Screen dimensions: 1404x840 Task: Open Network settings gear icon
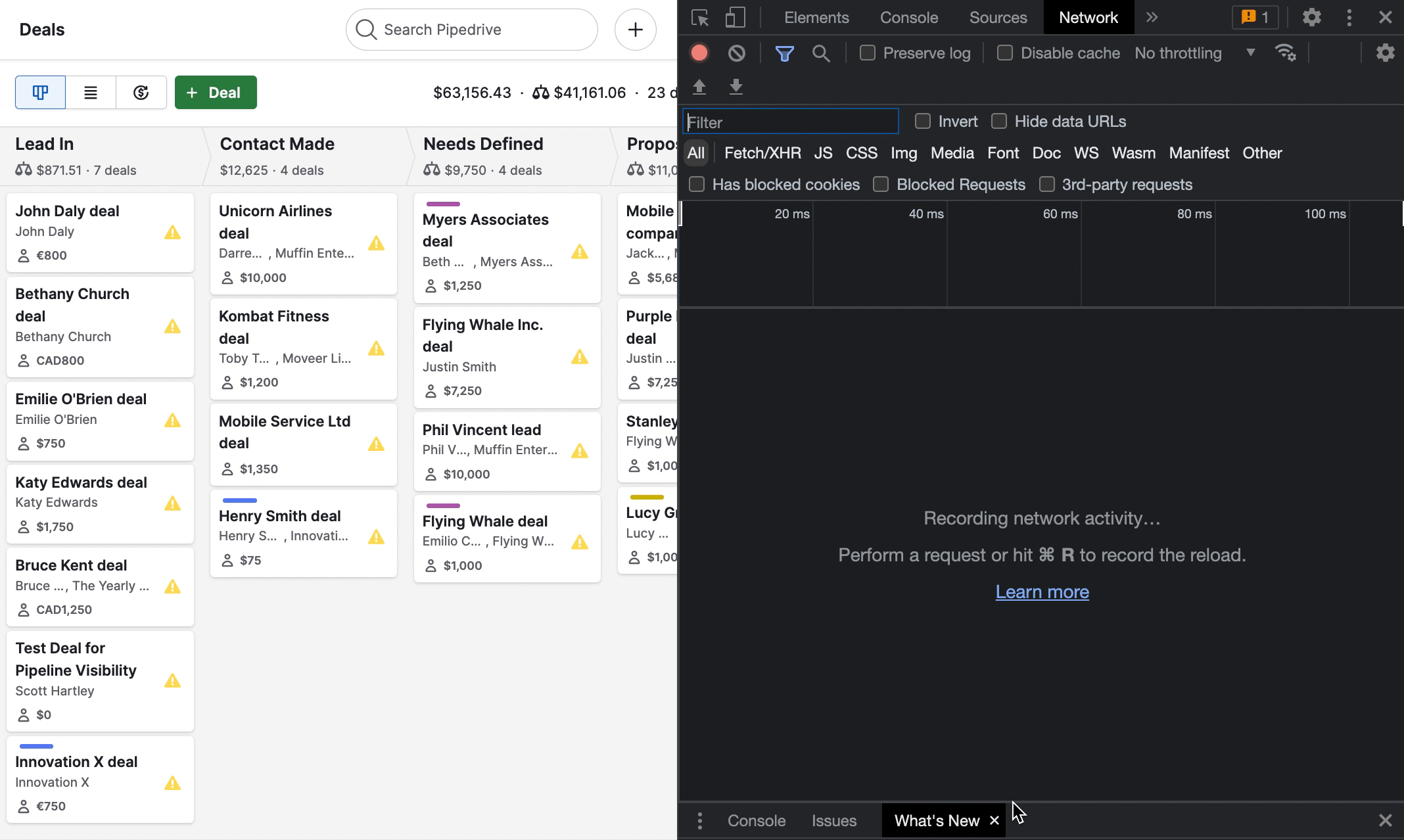pyautogui.click(x=1385, y=53)
